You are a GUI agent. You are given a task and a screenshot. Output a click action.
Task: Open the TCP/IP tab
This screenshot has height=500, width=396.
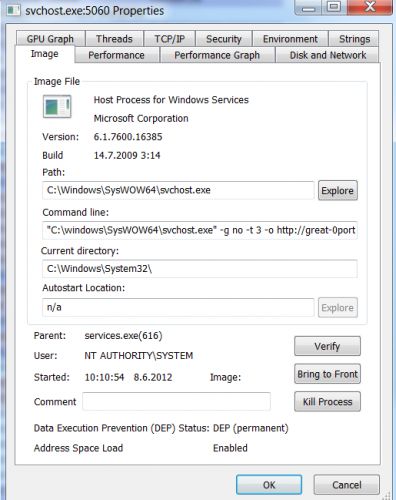pyautogui.click(x=169, y=39)
